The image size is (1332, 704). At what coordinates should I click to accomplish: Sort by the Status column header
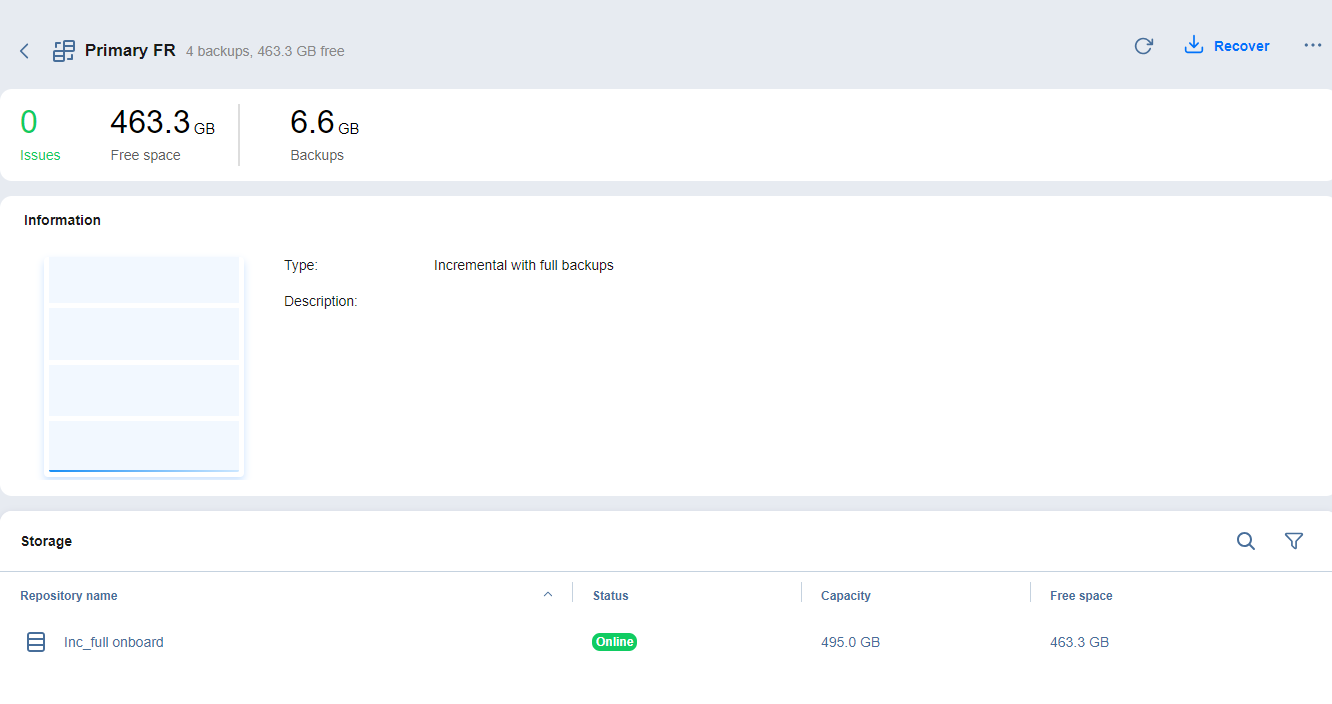click(x=610, y=596)
